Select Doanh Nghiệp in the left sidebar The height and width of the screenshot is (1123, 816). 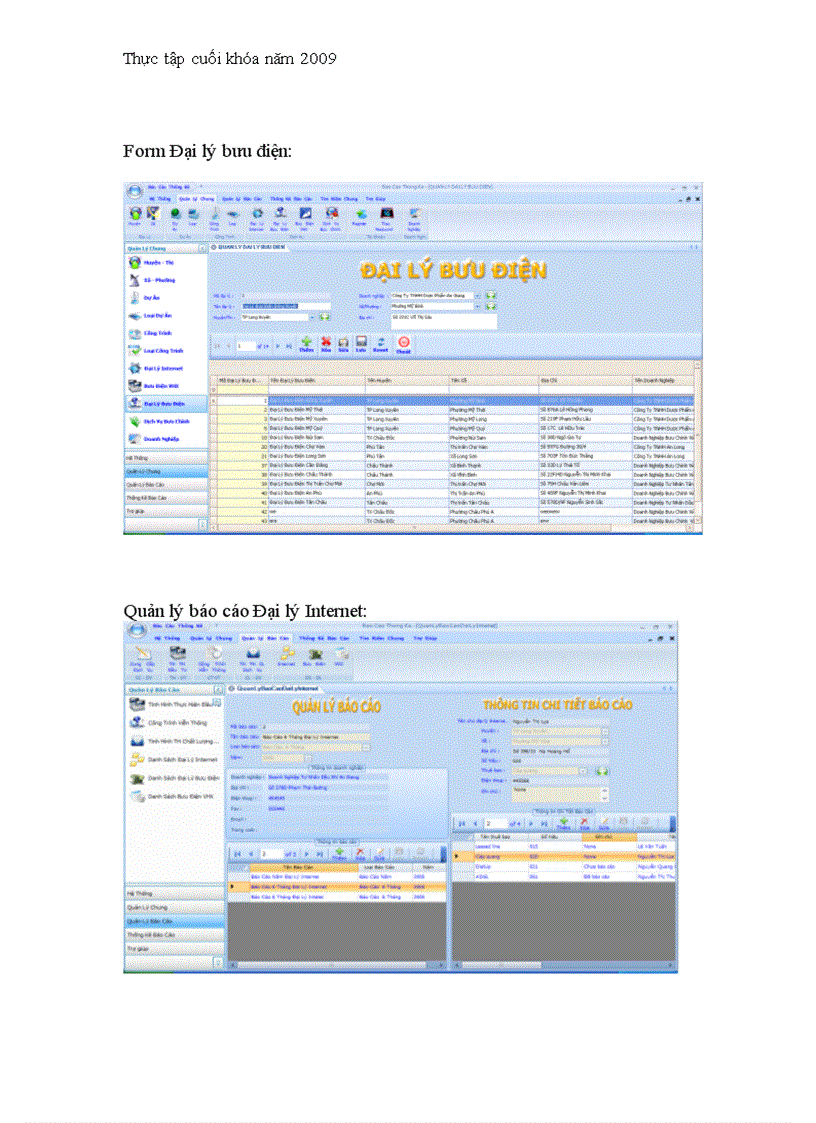pos(158,439)
